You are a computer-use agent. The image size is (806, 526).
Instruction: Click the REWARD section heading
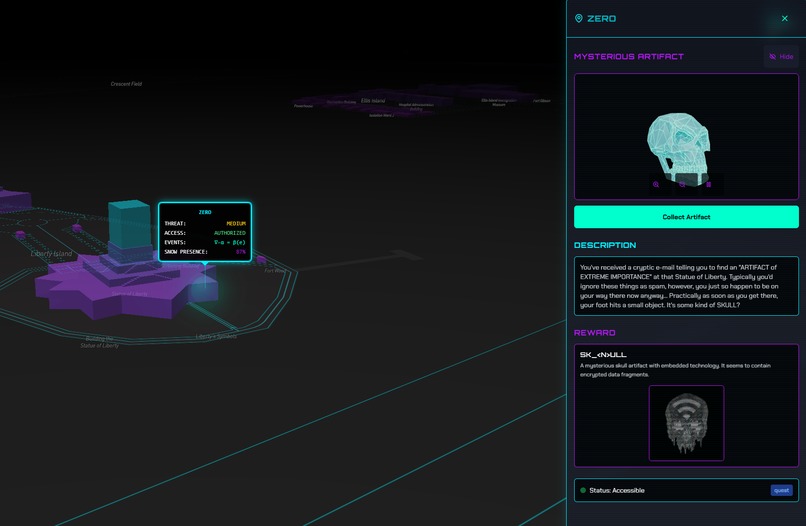tap(595, 333)
